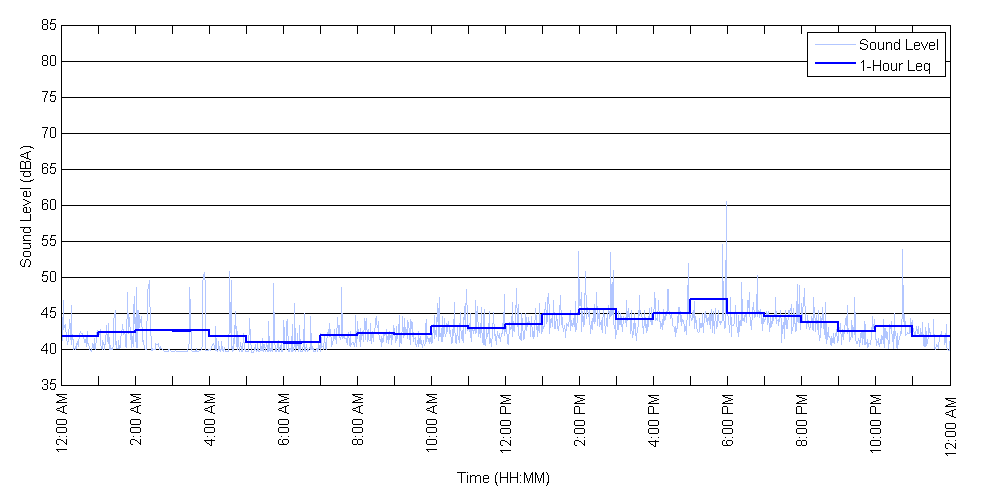This screenshot has height=500, width=1000.
Task: Click the '1-Hour Leq' legend entry
Action: coord(894,66)
